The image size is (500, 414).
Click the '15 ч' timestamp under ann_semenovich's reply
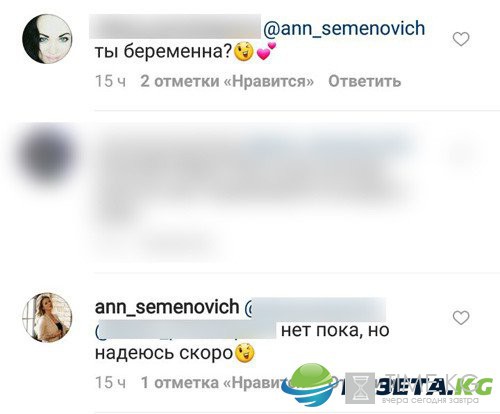coord(111,382)
